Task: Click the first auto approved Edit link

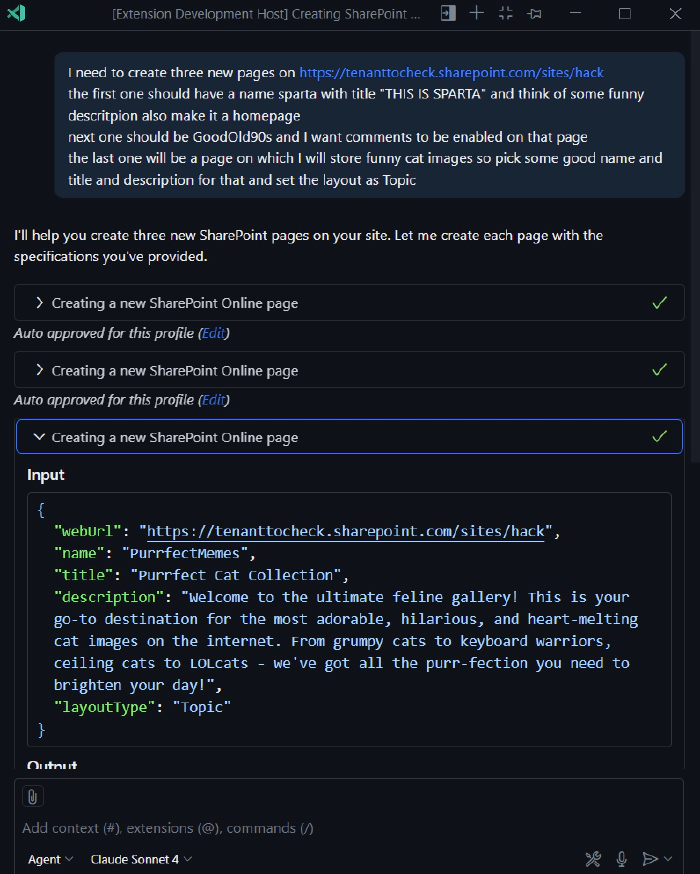Action: click(x=213, y=333)
